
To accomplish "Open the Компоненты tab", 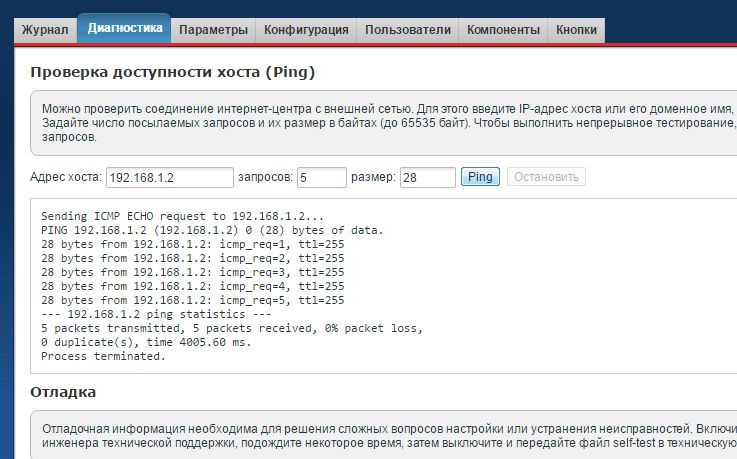I will click(x=503, y=30).
